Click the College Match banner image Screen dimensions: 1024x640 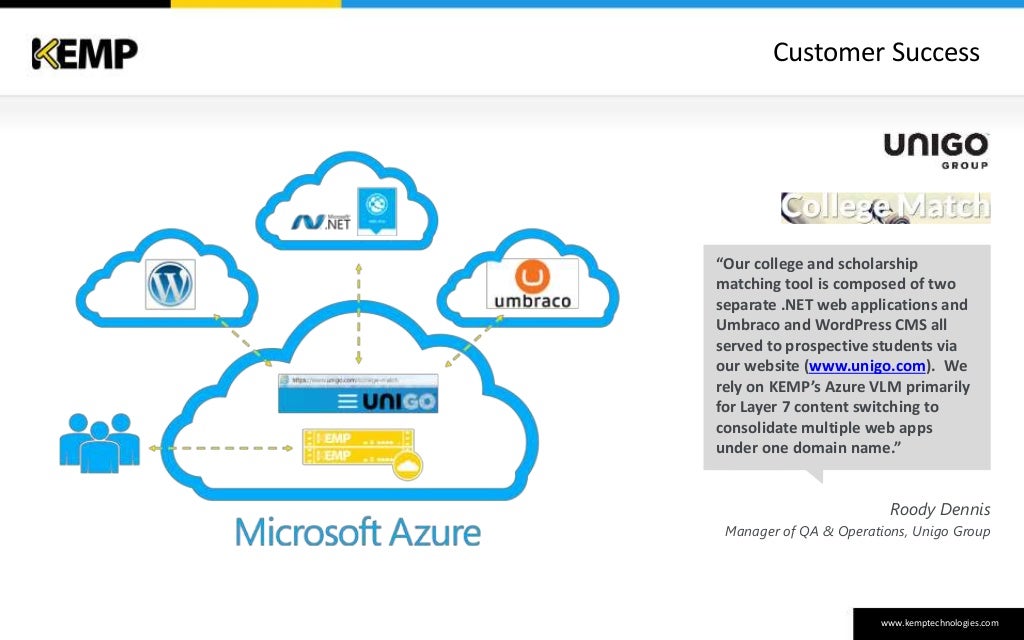click(886, 208)
